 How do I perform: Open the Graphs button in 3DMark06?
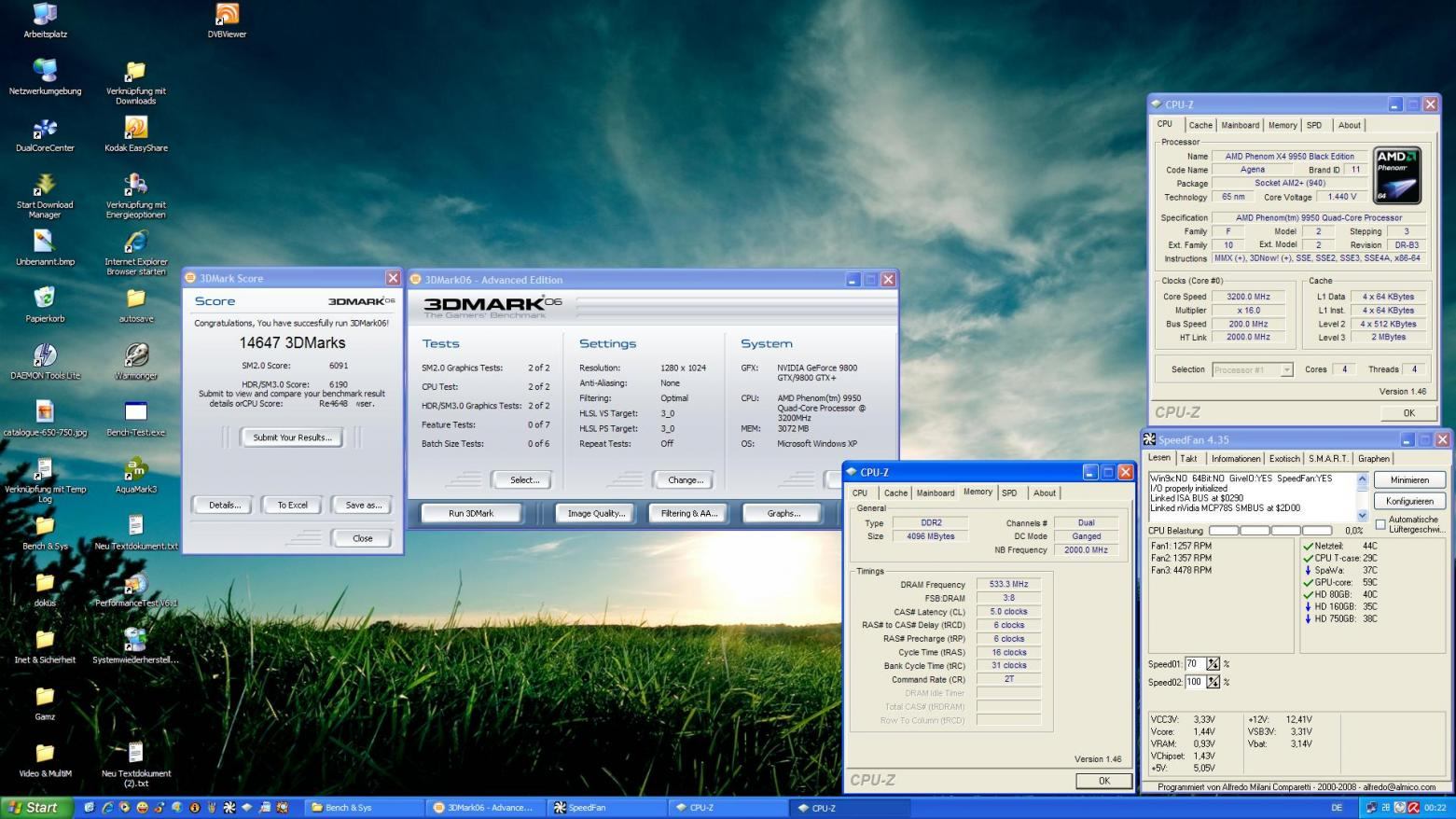pyautogui.click(x=783, y=513)
